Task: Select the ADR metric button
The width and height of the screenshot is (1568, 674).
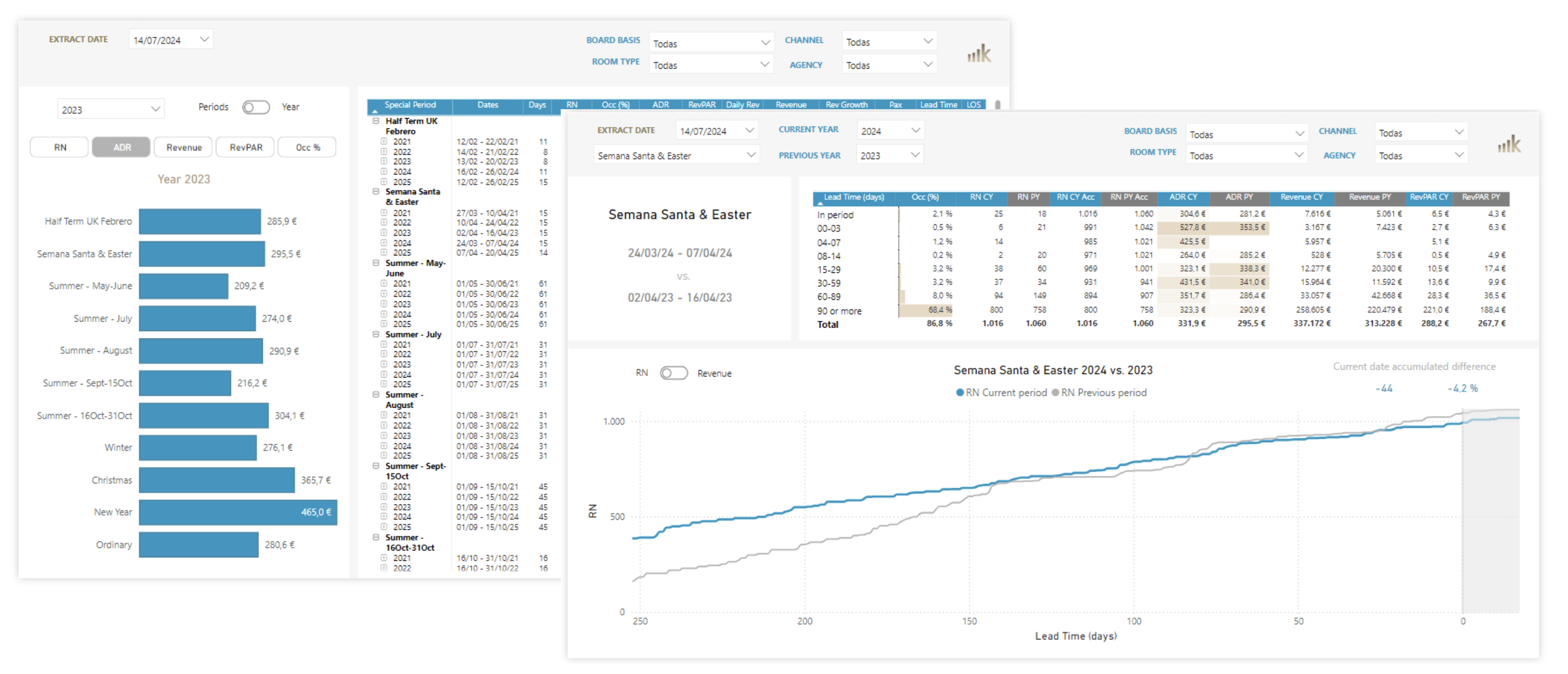Action: point(122,147)
